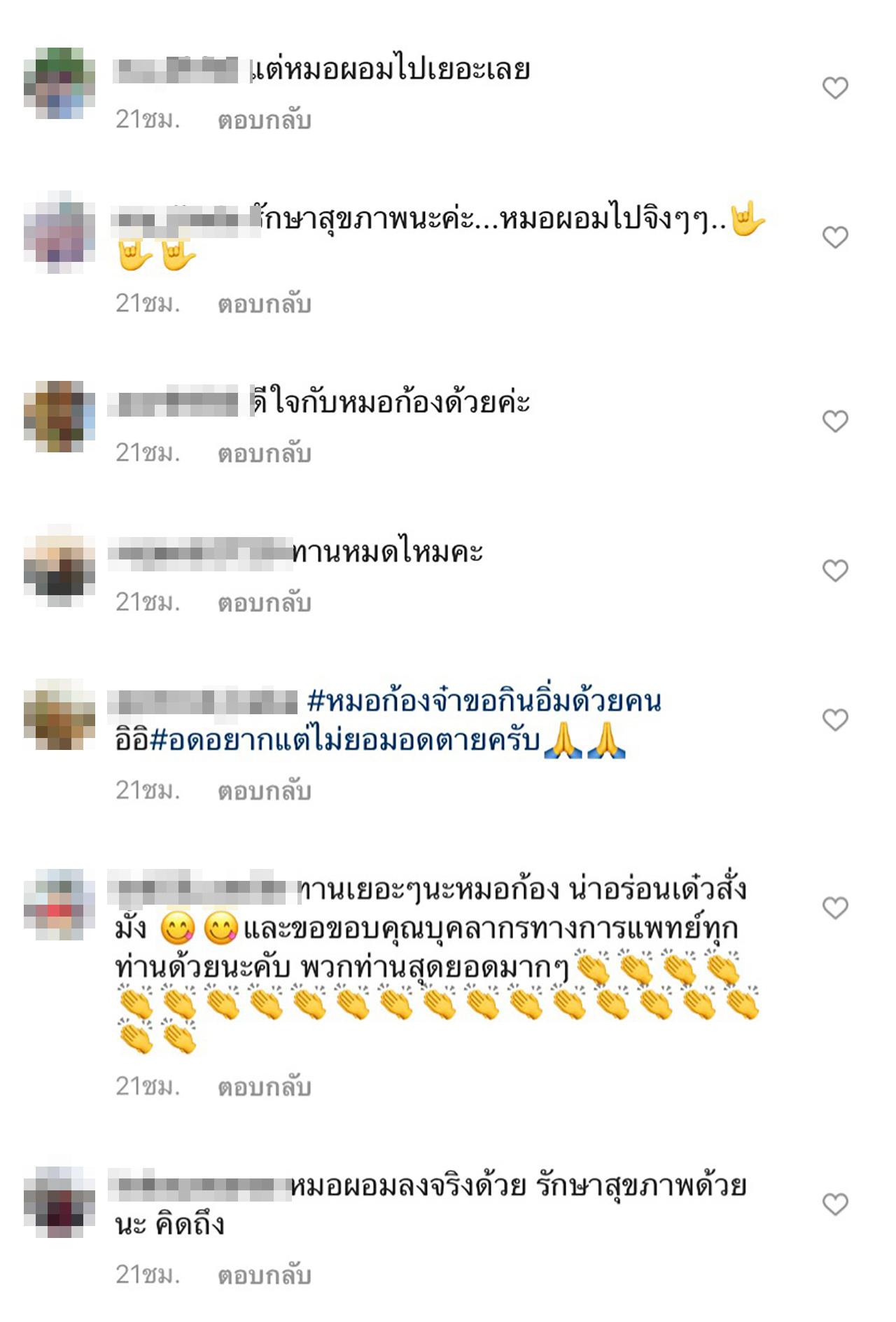Like the comment 'รักษาสุขภาพนะค่ะ'

pyautogui.click(x=835, y=237)
